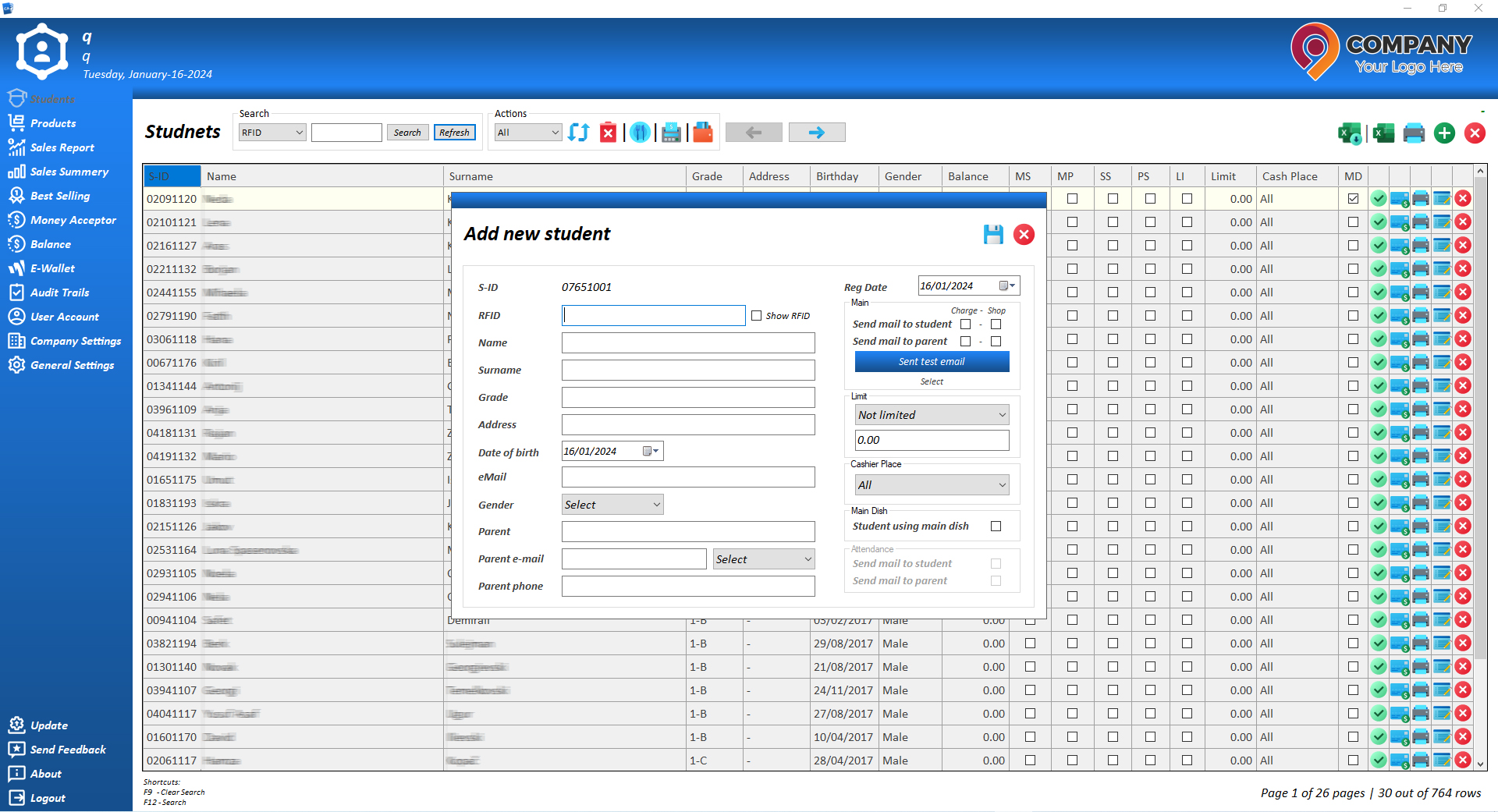Click the Excel import icon with down arrow
This screenshot has width=1498, height=812.
[x=1350, y=133]
